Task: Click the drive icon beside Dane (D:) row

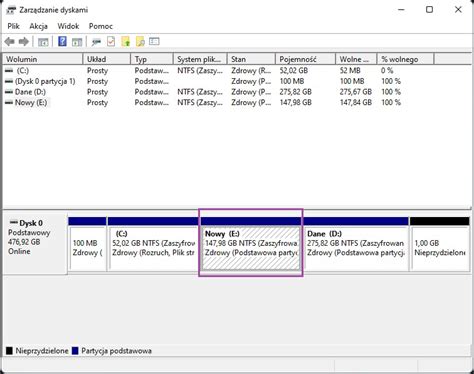Action: pos(9,92)
